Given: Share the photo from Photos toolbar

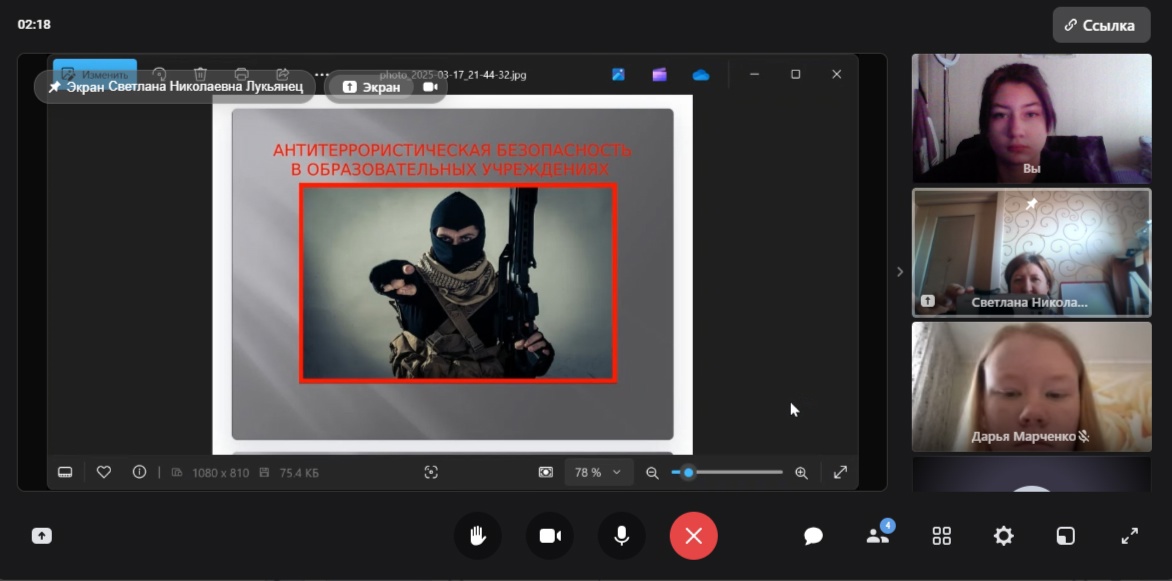Looking at the screenshot, I should (283, 74).
